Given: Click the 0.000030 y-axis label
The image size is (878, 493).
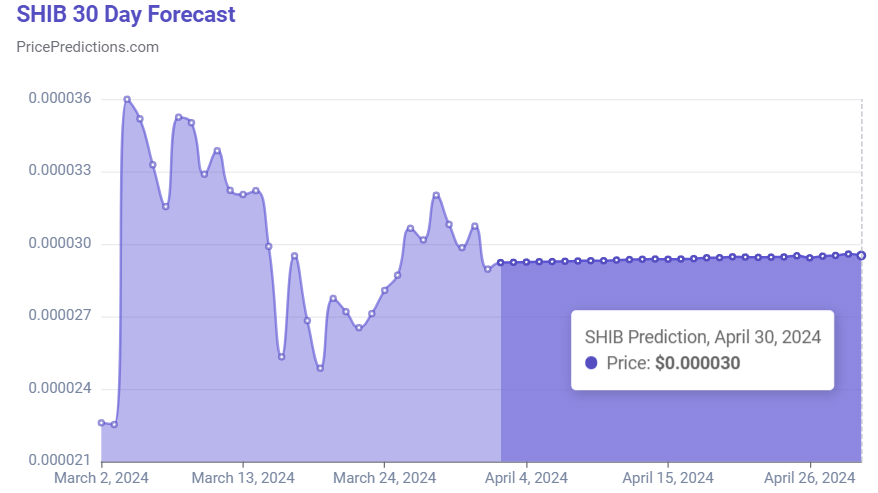Looking at the screenshot, I should coord(60,244).
